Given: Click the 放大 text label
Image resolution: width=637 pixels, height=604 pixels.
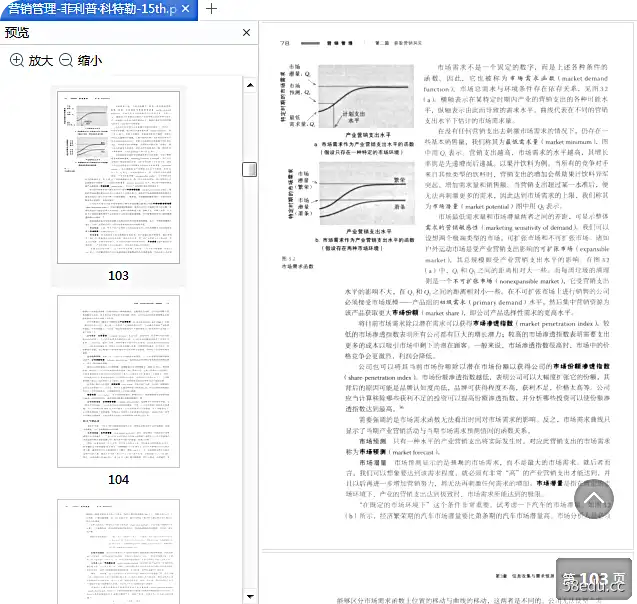Looking at the screenshot, I should pyautogui.click(x=41, y=61).
